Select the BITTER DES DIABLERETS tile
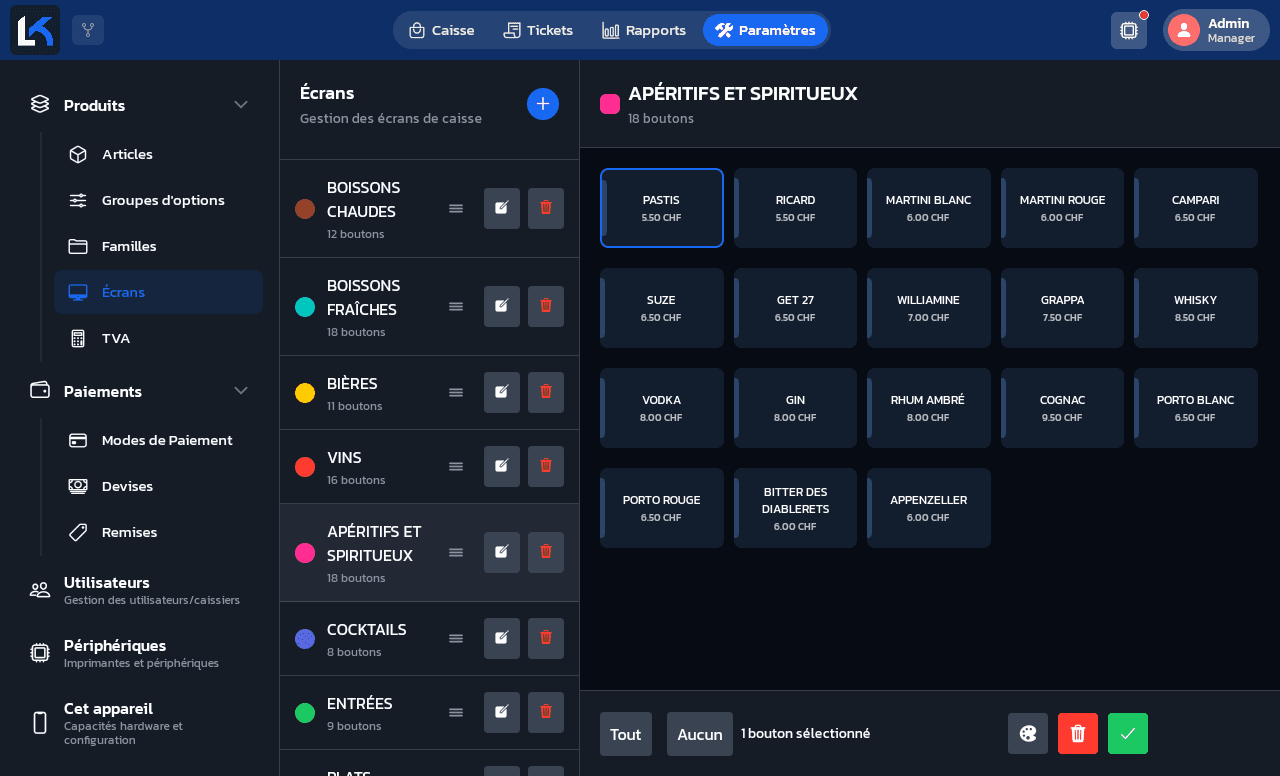This screenshot has width=1280, height=776. (x=796, y=508)
